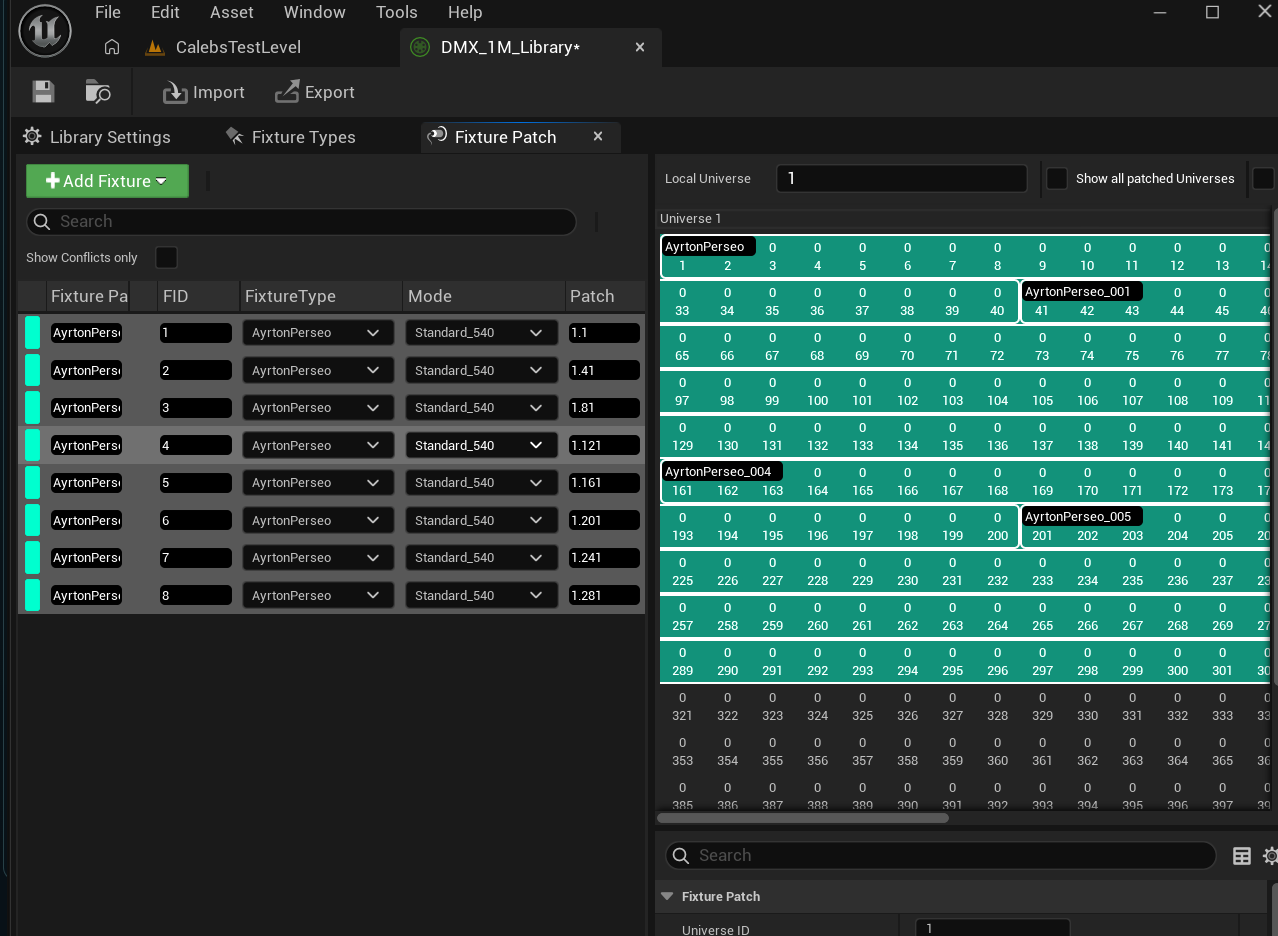Viewport: 1278px width, 936px height.
Task: Open Mode dropdown for FID 8
Action: pyautogui.click(x=480, y=595)
